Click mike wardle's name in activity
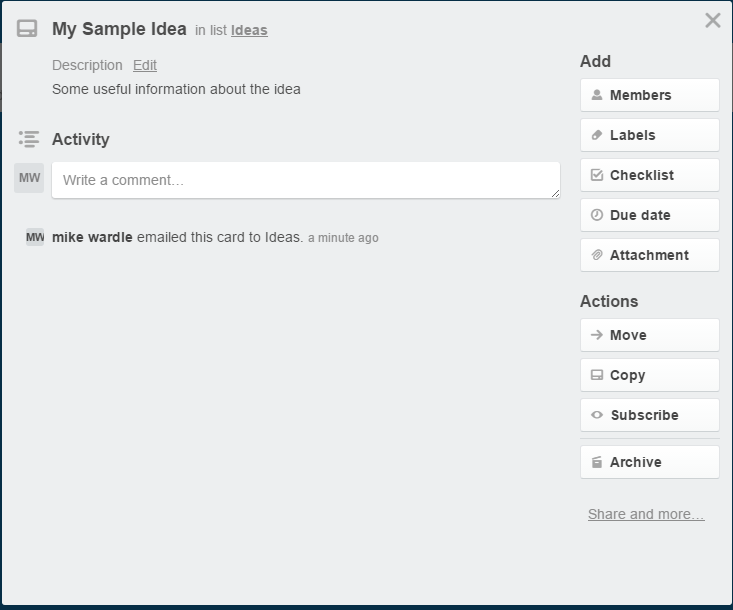733x610 pixels. pyautogui.click(x=92, y=237)
